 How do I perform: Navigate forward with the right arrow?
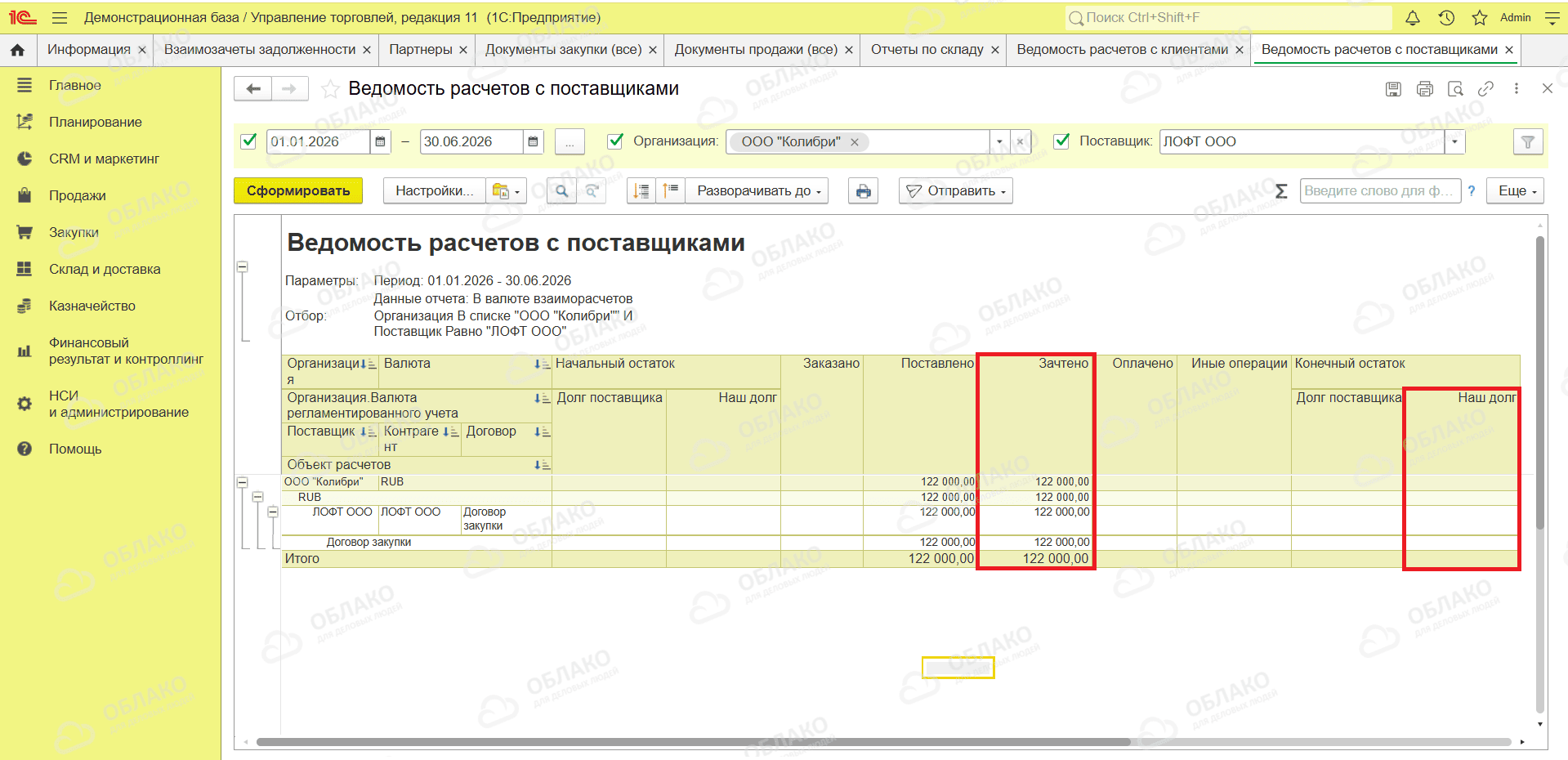(x=289, y=88)
